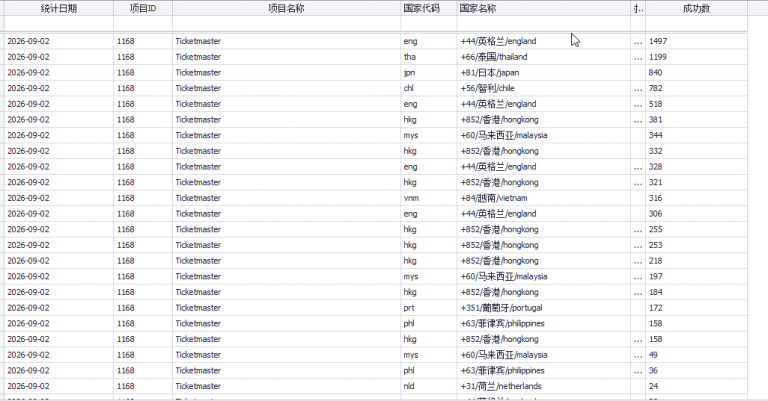This screenshot has width=768, height=401.
Task: Select the success count 49 cell
Action: tap(696, 354)
